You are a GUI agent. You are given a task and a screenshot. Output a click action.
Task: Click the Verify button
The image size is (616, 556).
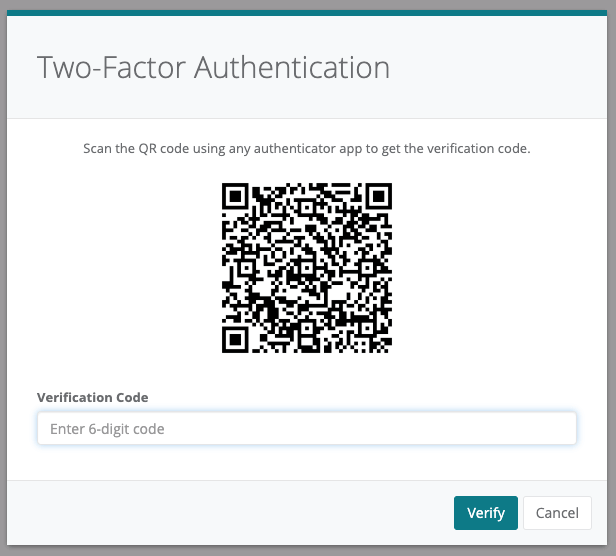485,513
